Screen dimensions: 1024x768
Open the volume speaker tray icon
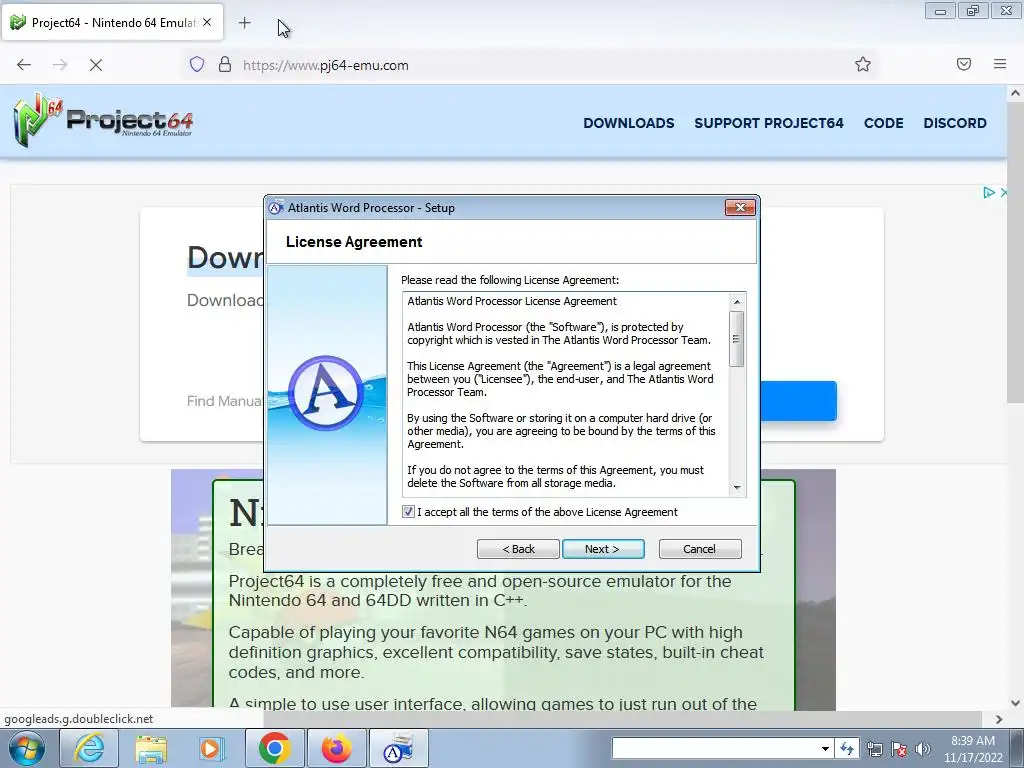click(922, 749)
